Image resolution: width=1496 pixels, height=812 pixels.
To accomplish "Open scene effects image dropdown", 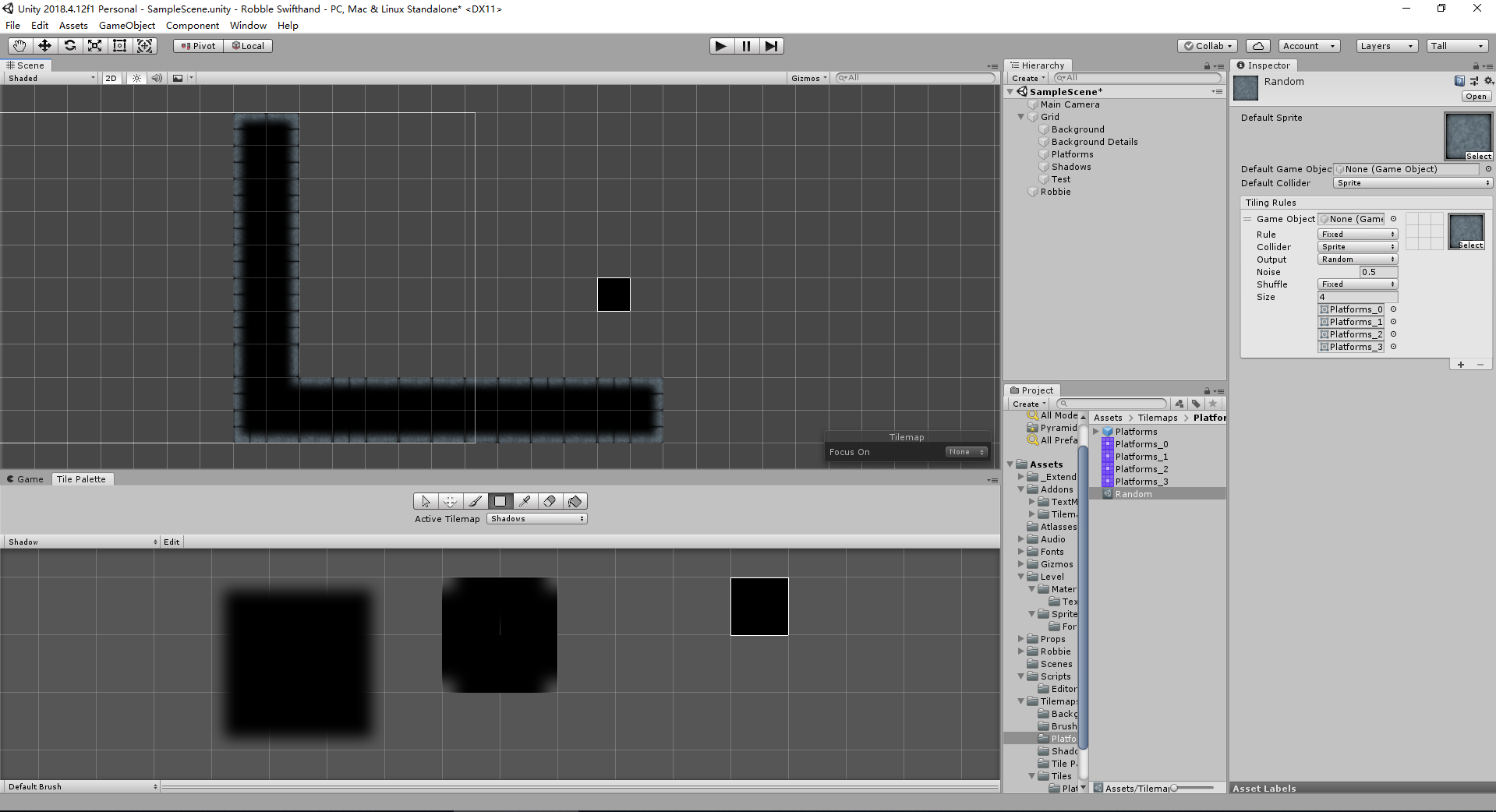I will 182,78.
